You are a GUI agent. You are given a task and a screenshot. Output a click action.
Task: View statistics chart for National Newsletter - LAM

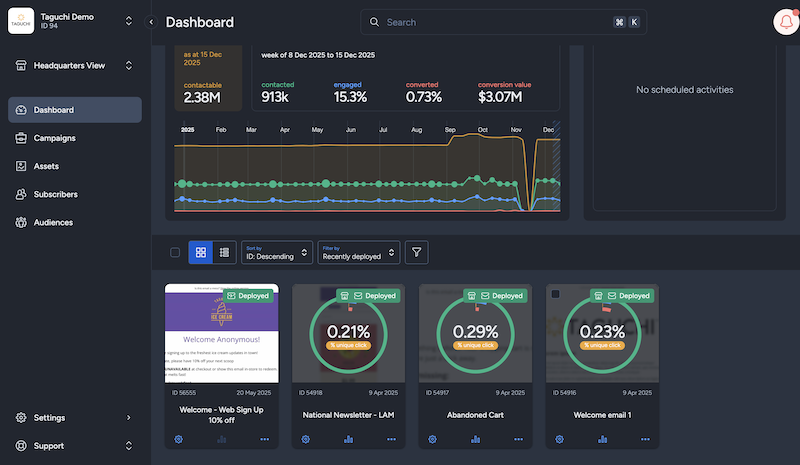tap(349, 439)
